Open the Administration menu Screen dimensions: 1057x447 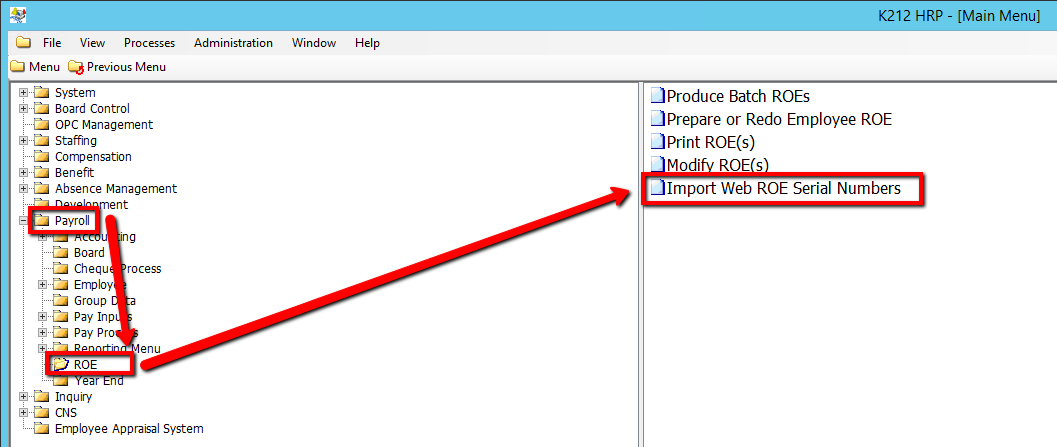(x=233, y=43)
